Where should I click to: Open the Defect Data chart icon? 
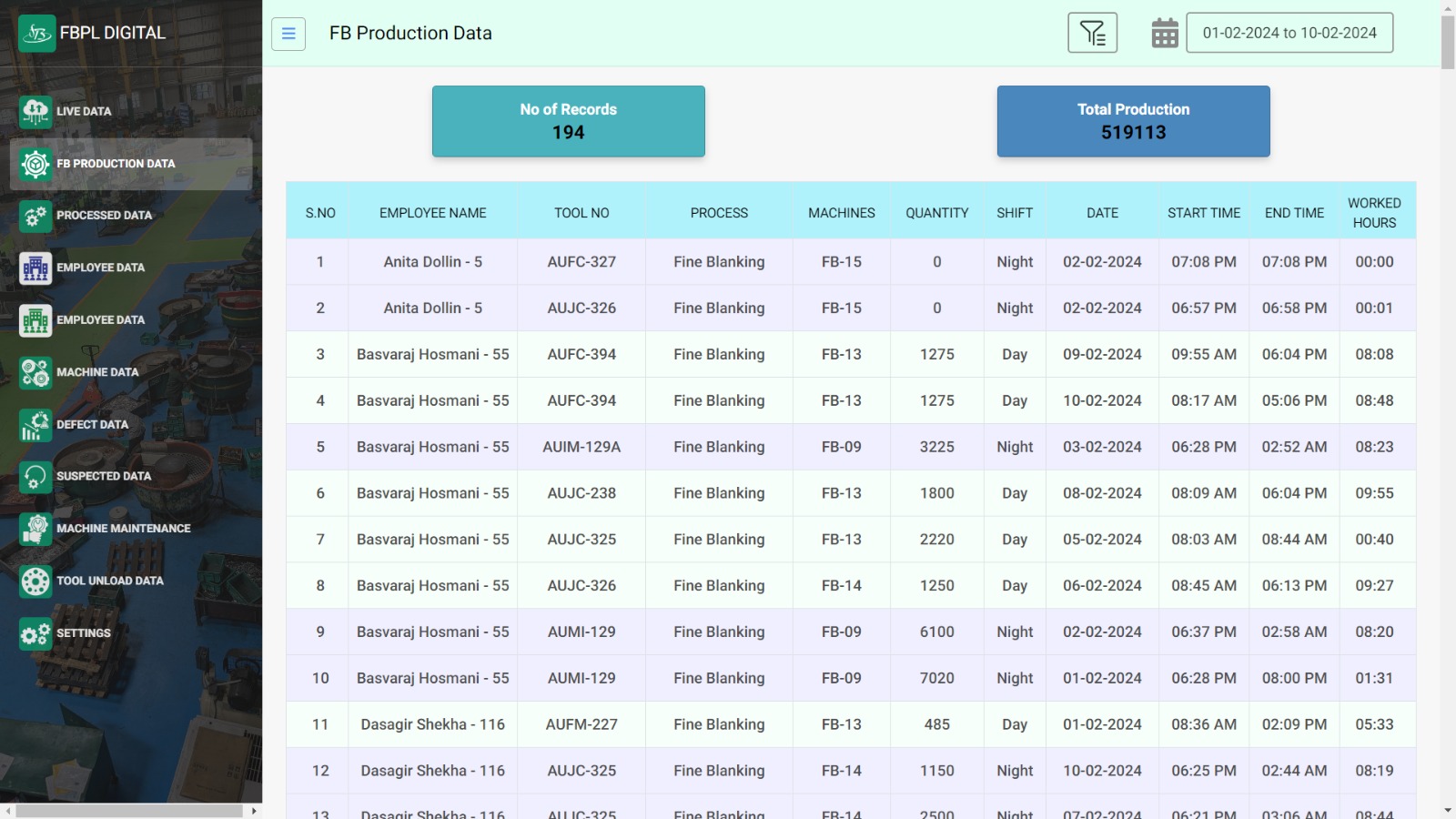(35, 425)
